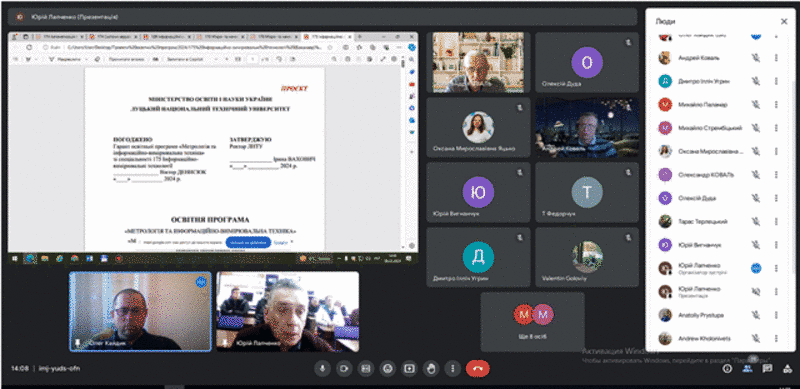The image size is (800, 389).
Task: Open options menu for Тарас Терлецький
Action: (776, 222)
